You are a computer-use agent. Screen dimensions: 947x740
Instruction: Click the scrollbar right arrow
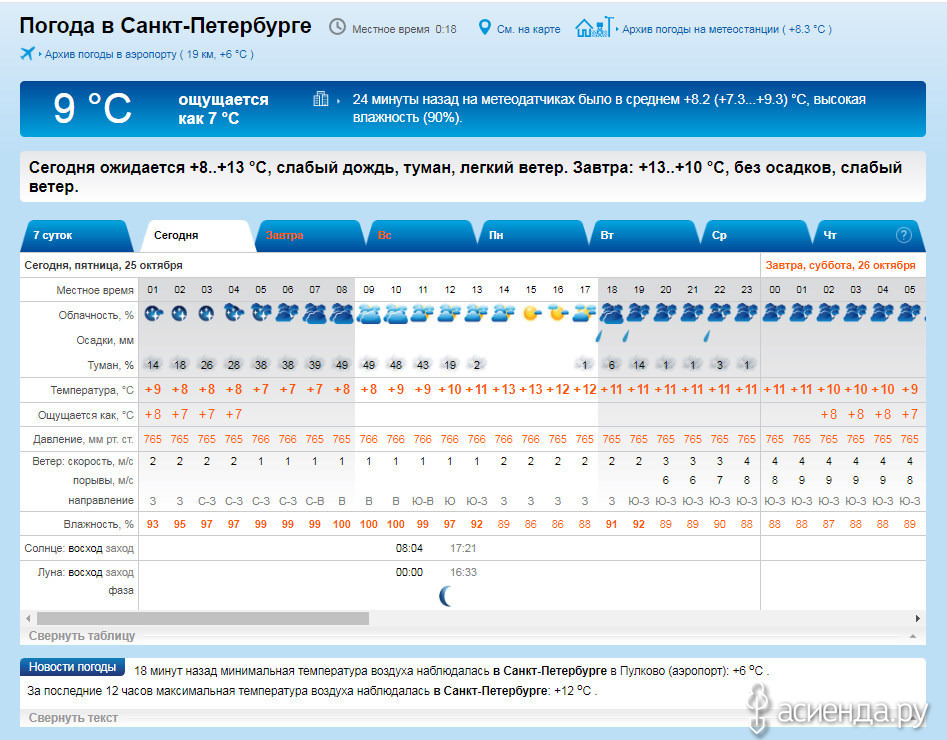pyautogui.click(x=917, y=618)
